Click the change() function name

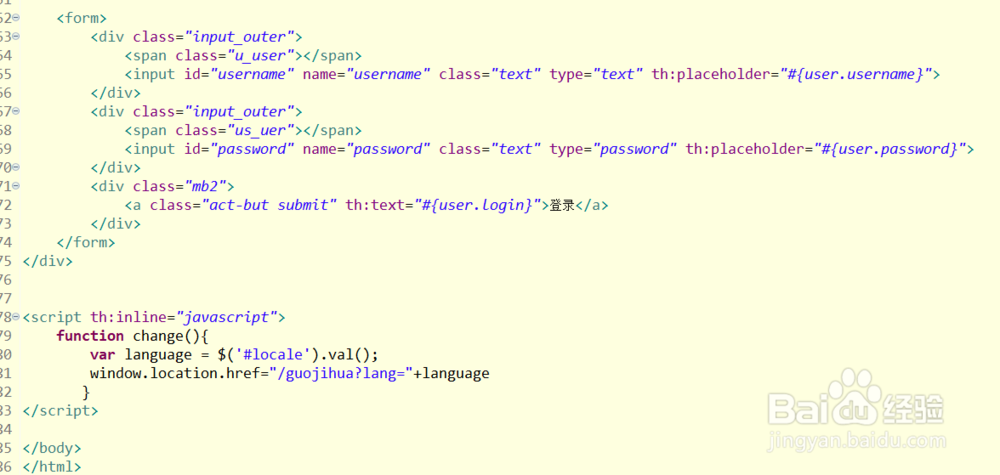166,335
